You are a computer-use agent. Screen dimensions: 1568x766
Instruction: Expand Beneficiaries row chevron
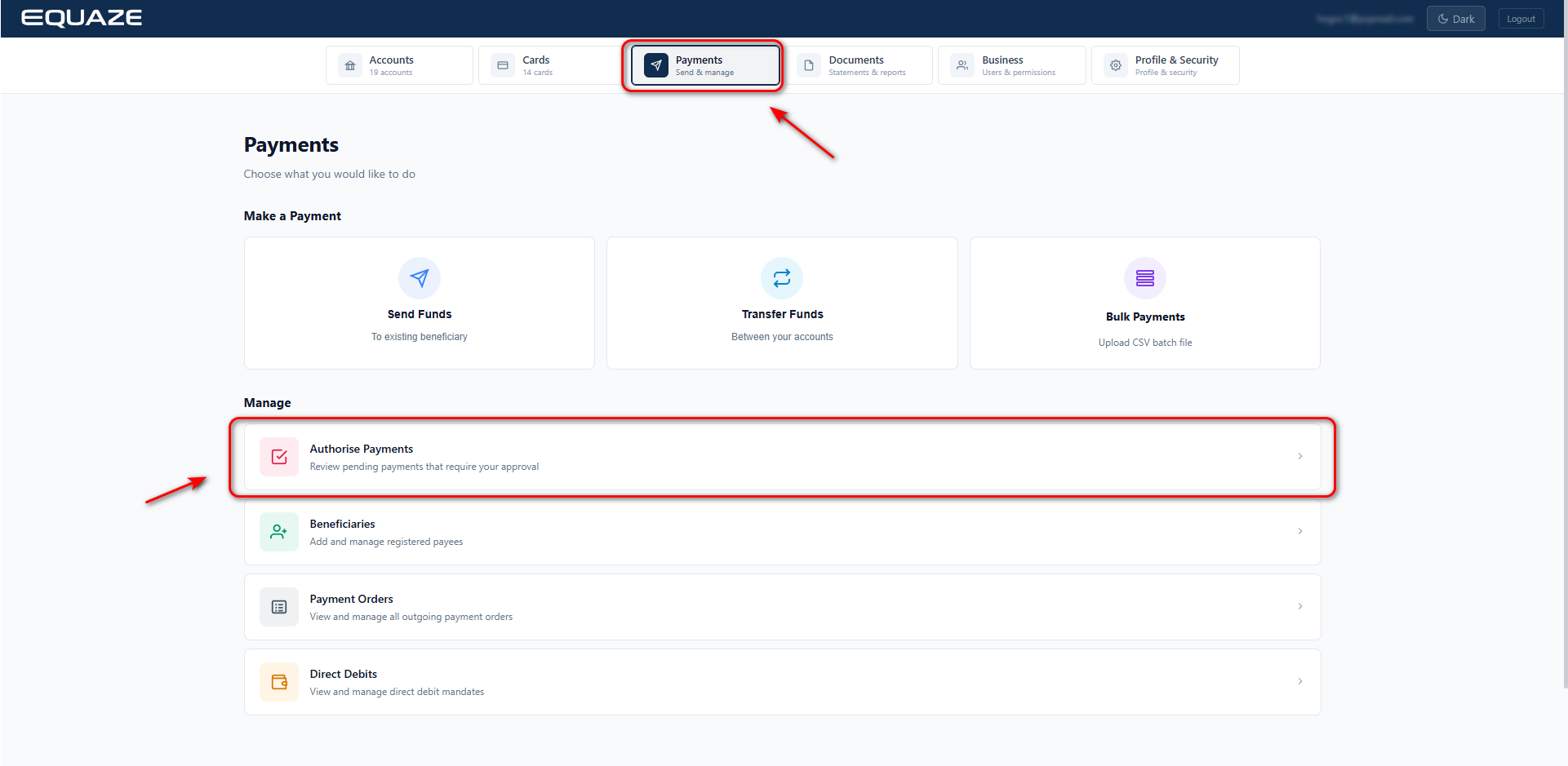(1300, 531)
